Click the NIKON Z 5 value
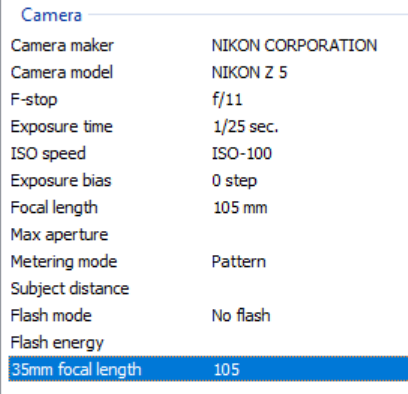The width and height of the screenshot is (408, 394). click(x=249, y=72)
